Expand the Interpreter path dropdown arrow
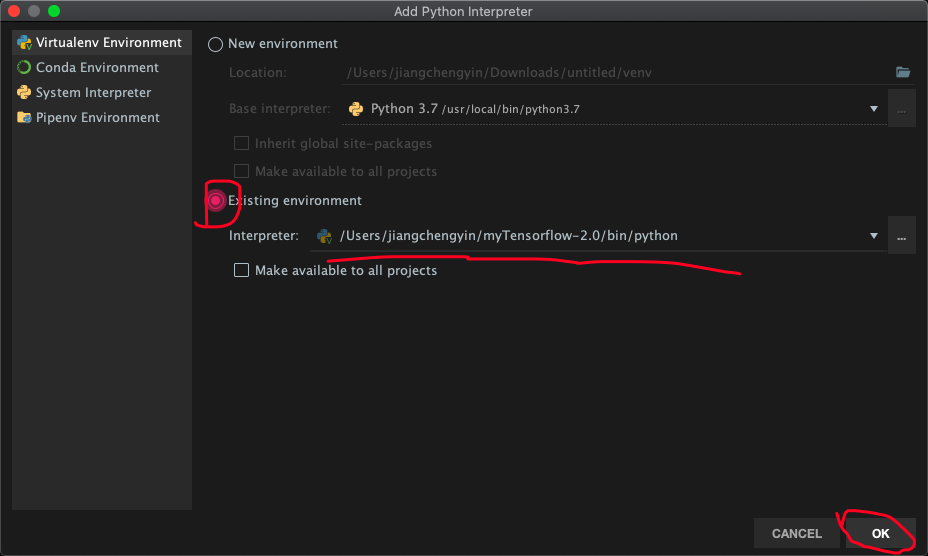The image size is (928, 556). pos(874,236)
